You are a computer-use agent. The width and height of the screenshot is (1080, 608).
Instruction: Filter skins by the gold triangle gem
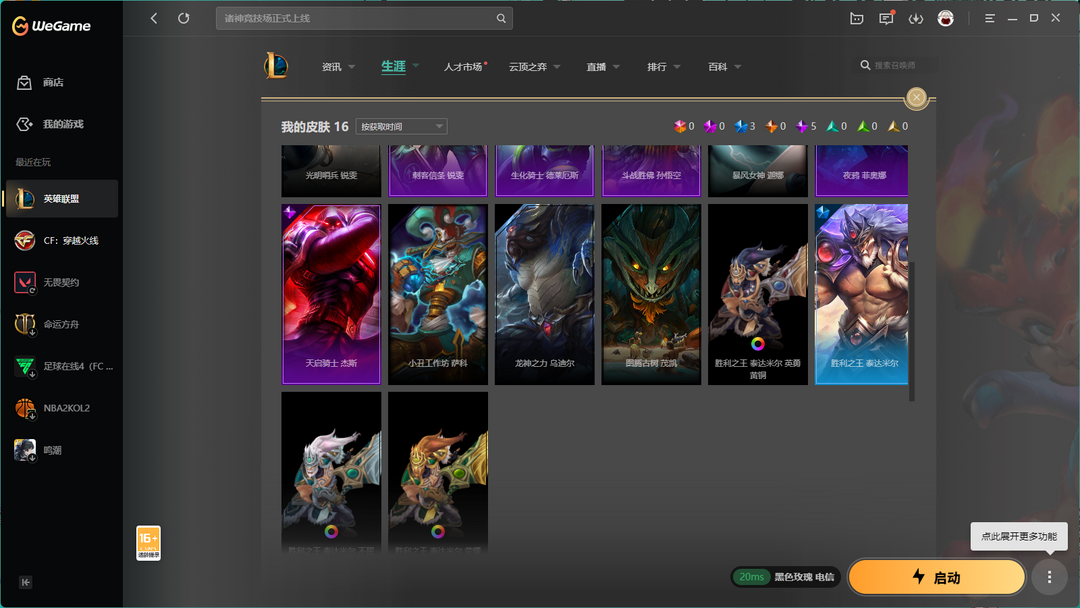pyautogui.click(x=893, y=126)
